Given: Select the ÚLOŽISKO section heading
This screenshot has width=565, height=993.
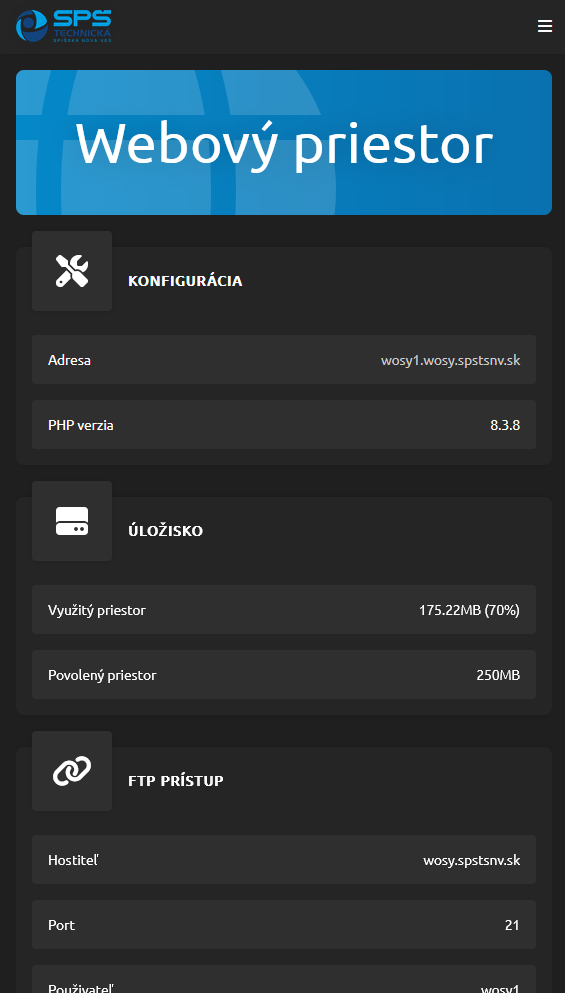Looking at the screenshot, I should click(x=165, y=531).
